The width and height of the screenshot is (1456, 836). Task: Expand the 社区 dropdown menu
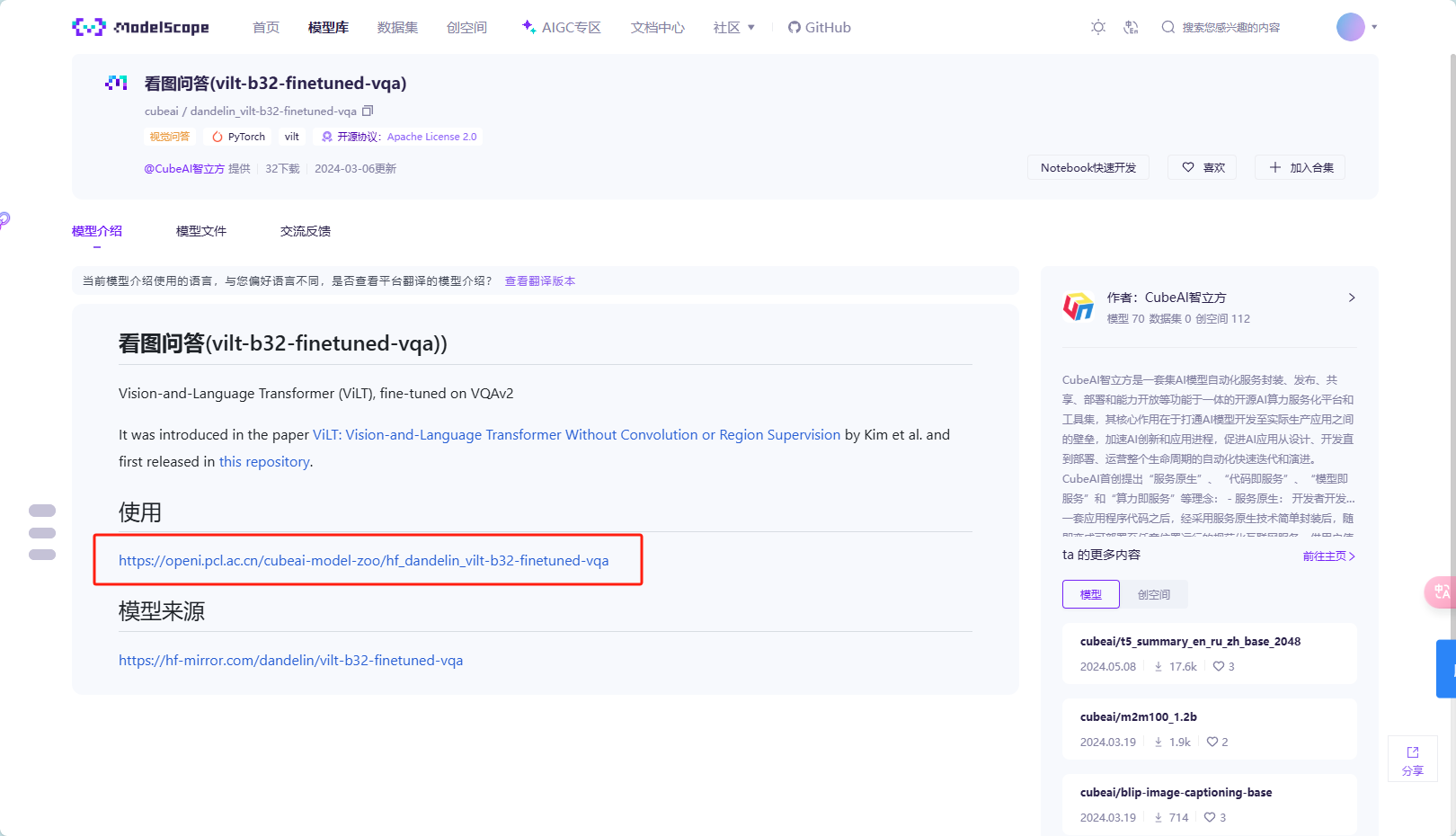(x=734, y=28)
